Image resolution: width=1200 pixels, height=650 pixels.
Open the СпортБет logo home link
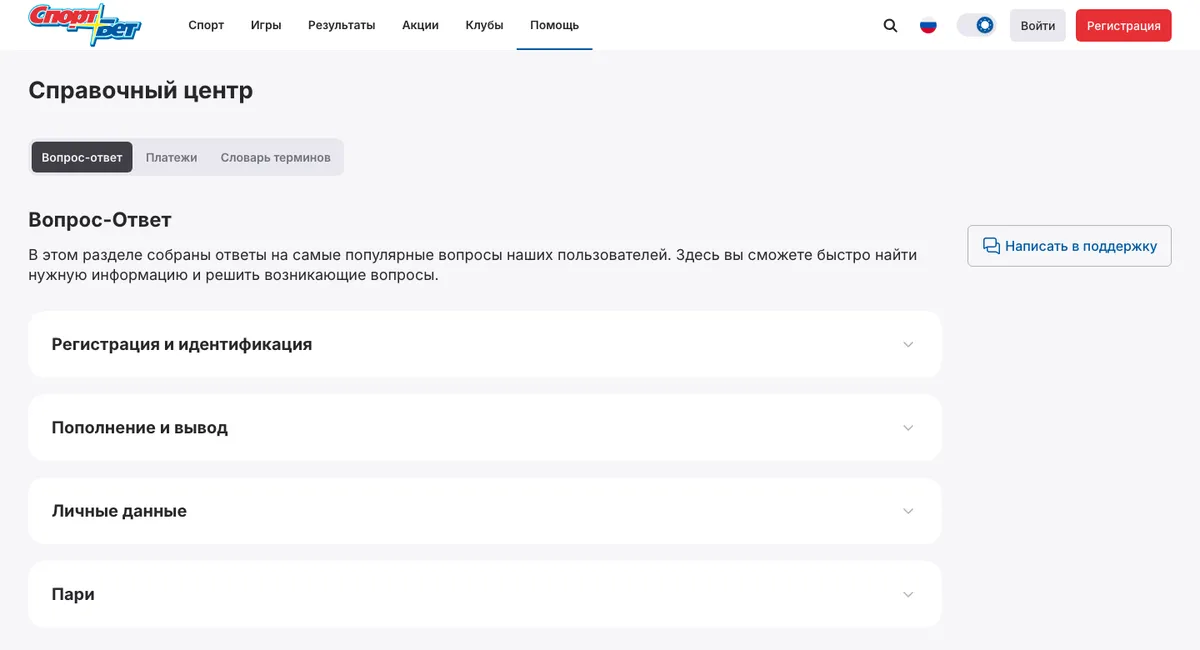coord(85,25)
